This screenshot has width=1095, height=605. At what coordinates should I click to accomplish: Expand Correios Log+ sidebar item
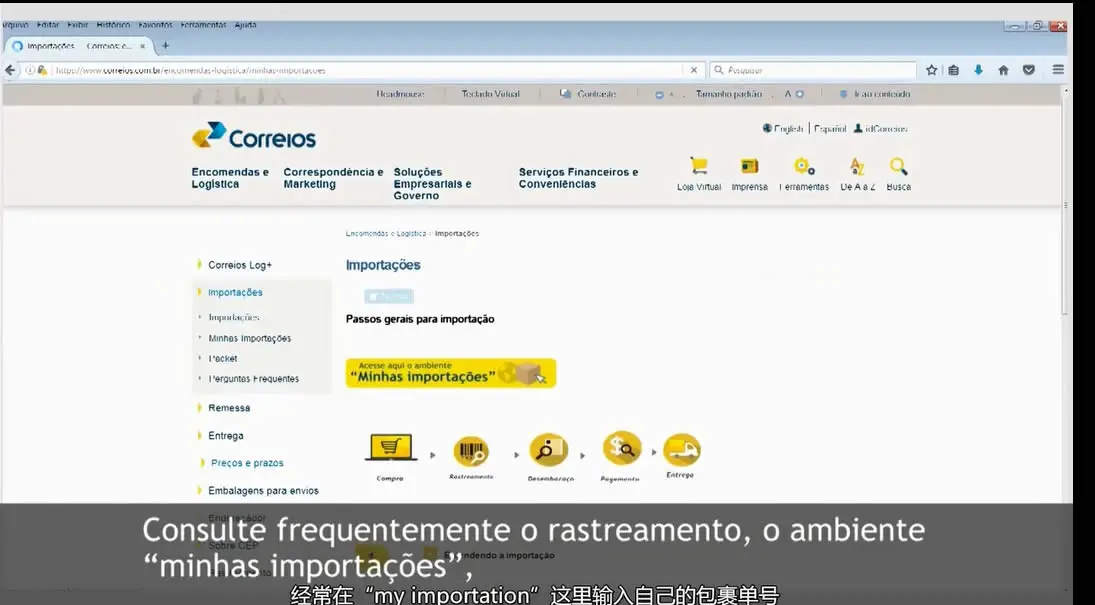(x=240, y=265)
